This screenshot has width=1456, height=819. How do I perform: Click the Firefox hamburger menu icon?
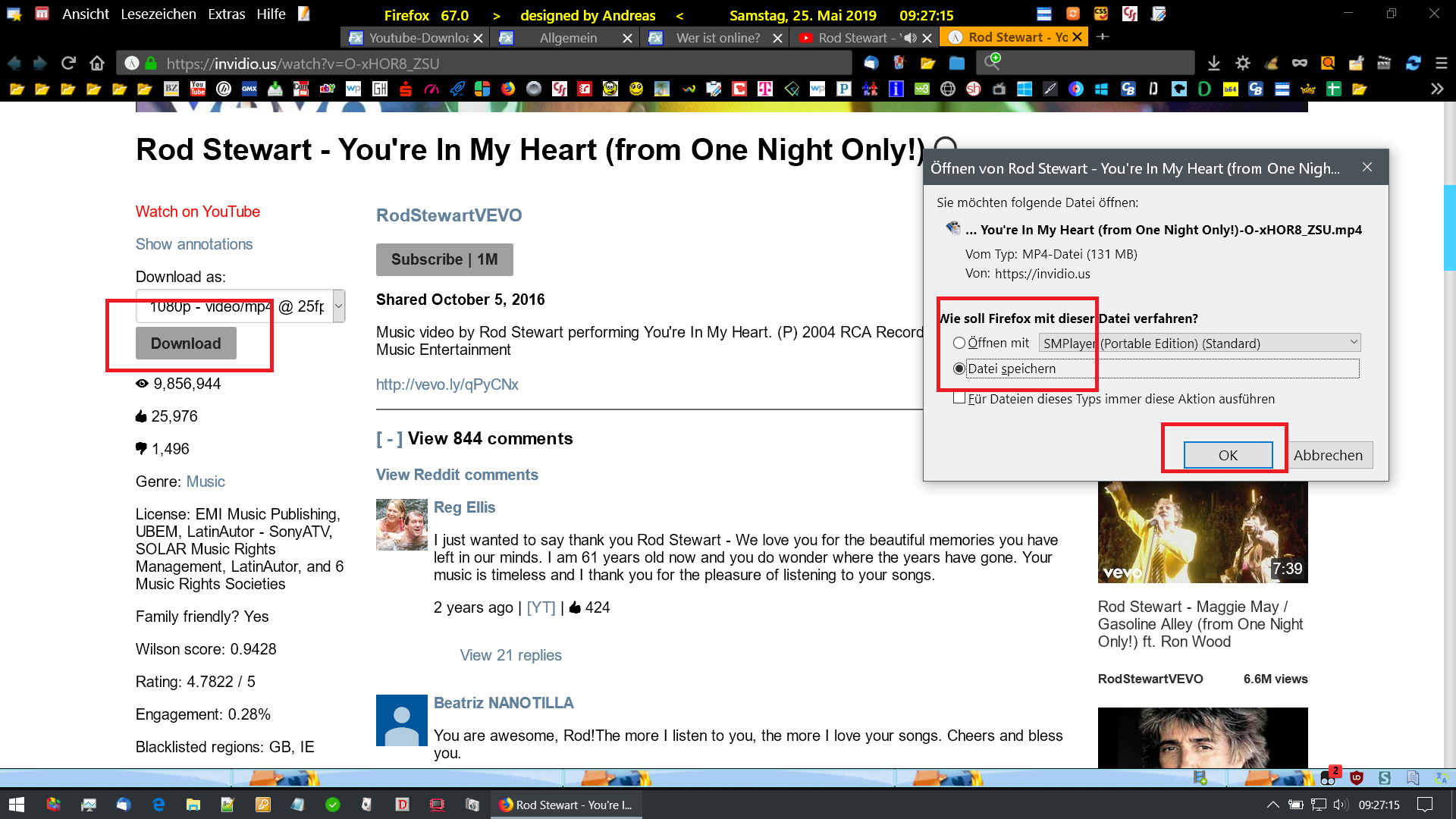(x=1441, y=64)
